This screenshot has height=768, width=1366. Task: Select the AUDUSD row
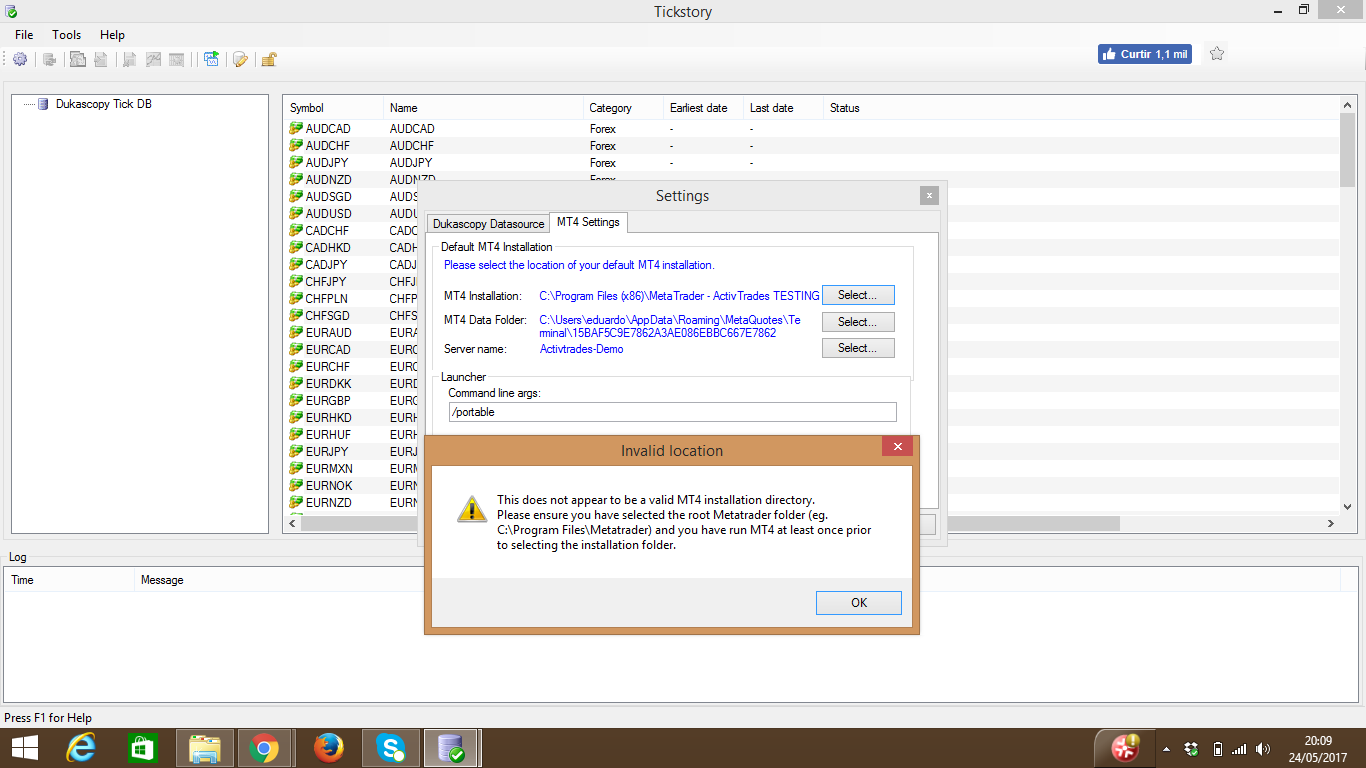[x=811, y=213]
